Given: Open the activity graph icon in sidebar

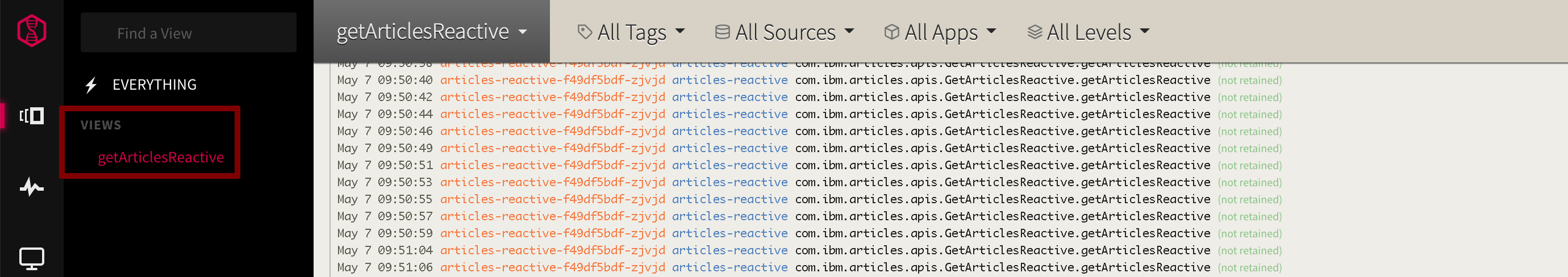Looking at the screenshot, I should 32,187.
